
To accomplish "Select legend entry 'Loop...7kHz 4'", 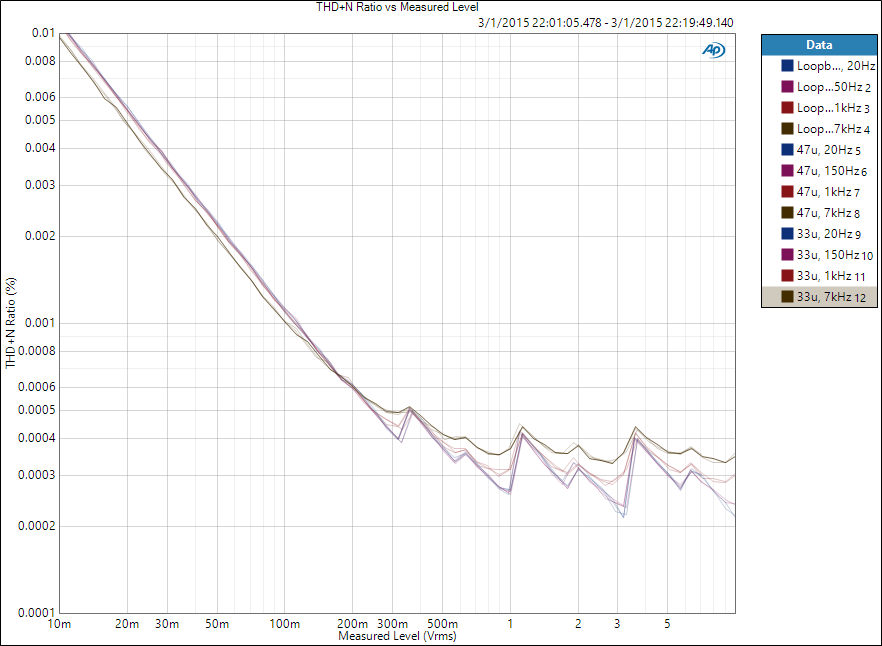I will coord(819,129).
